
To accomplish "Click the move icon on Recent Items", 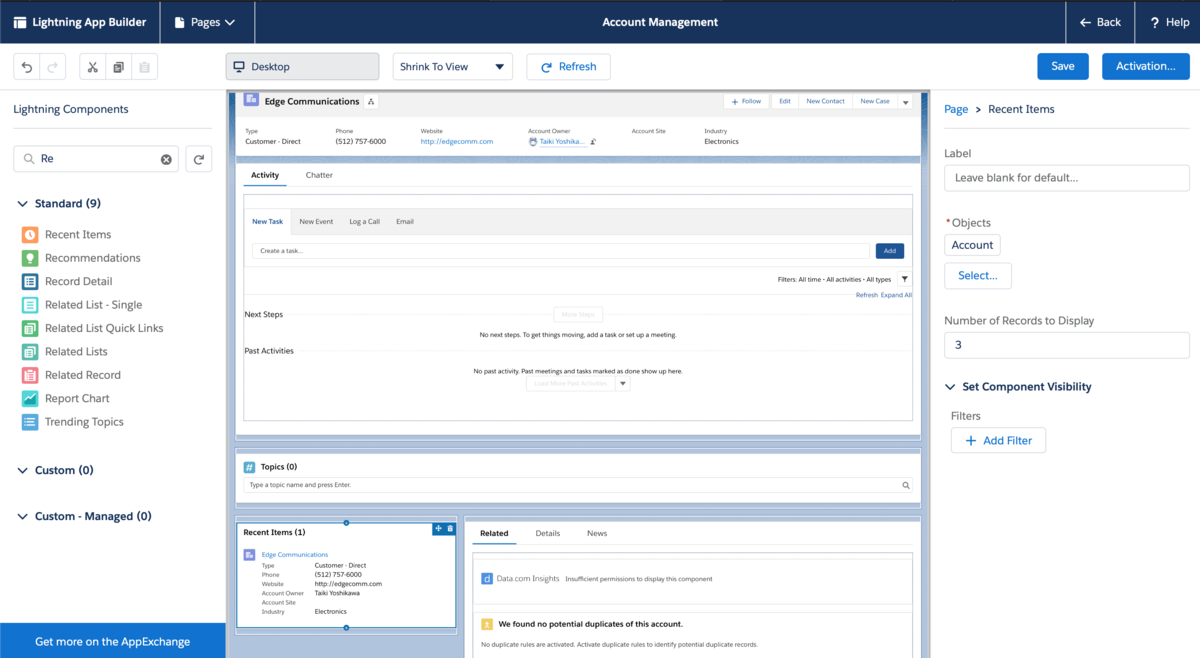I will pyautogui.click(x=438, y=528).
